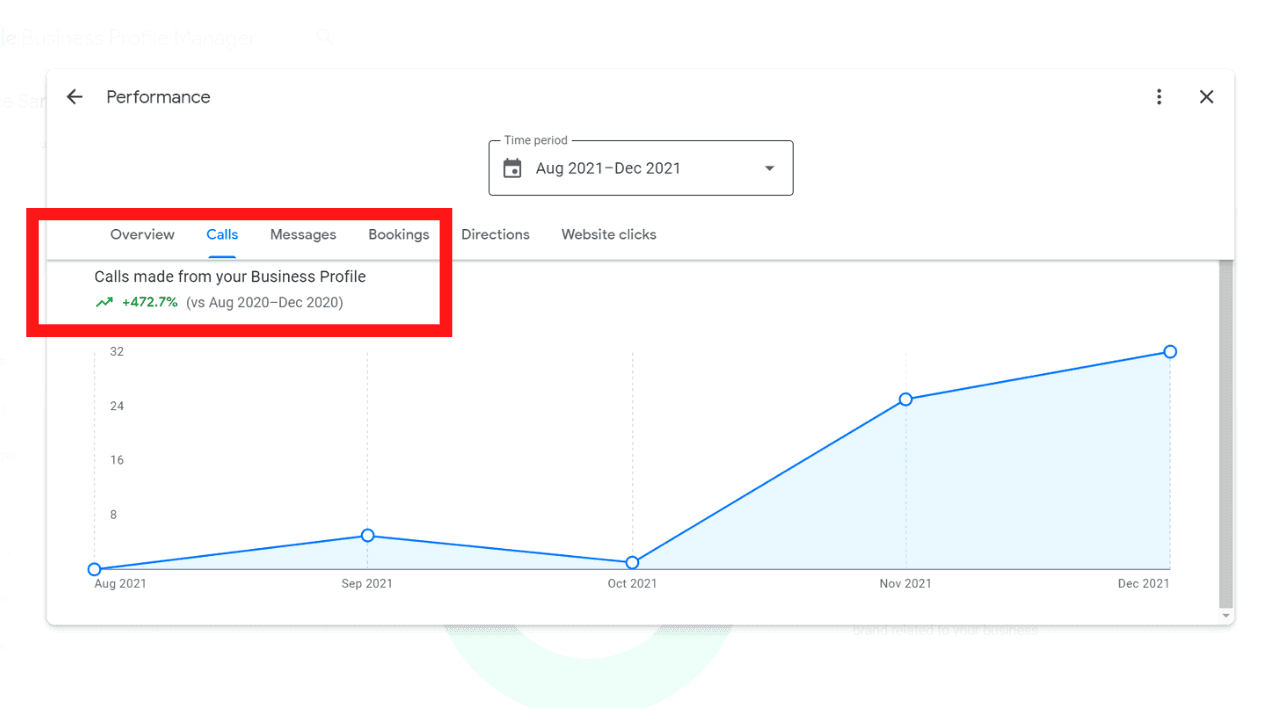Click the Oct 2021 data point

pyautogui.click(x=632, y=563)
